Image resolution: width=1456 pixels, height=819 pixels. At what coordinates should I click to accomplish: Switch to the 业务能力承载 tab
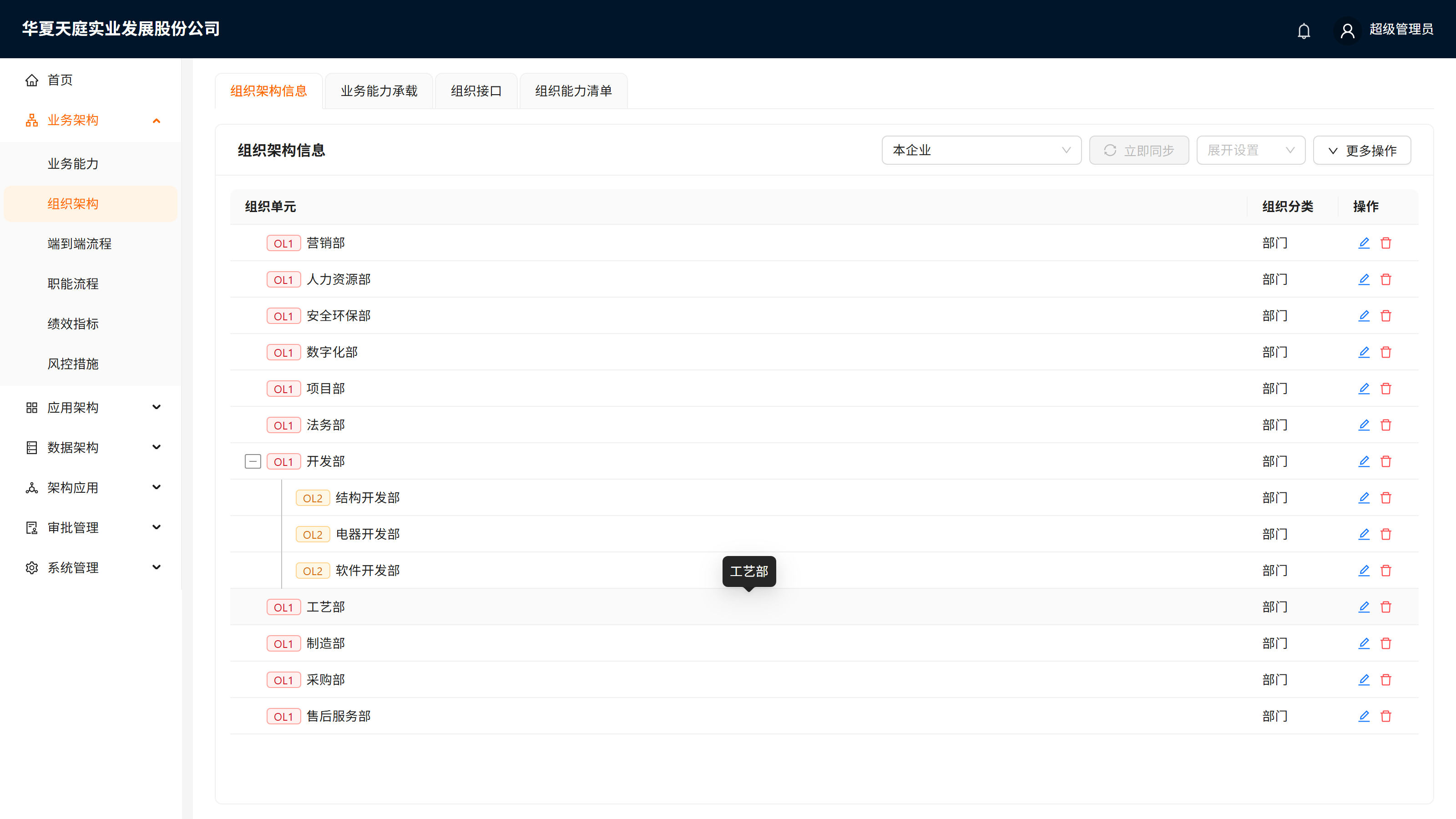point(379,91)
